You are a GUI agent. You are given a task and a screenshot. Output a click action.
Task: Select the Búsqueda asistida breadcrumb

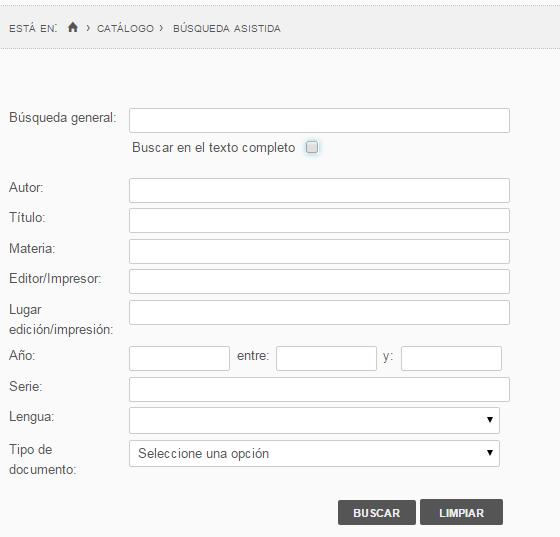pos(227,29)
